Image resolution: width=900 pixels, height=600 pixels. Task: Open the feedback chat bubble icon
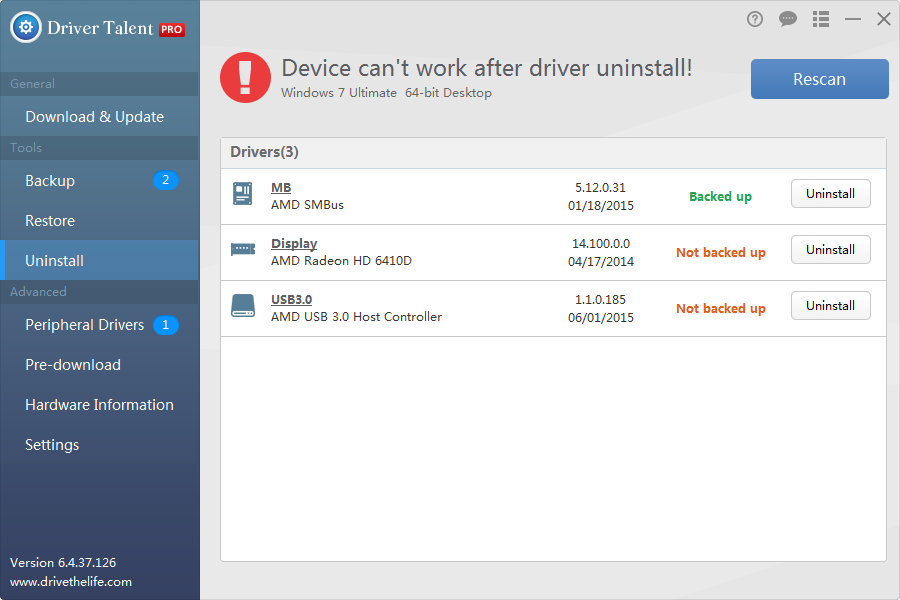click(x=788, y=20)
